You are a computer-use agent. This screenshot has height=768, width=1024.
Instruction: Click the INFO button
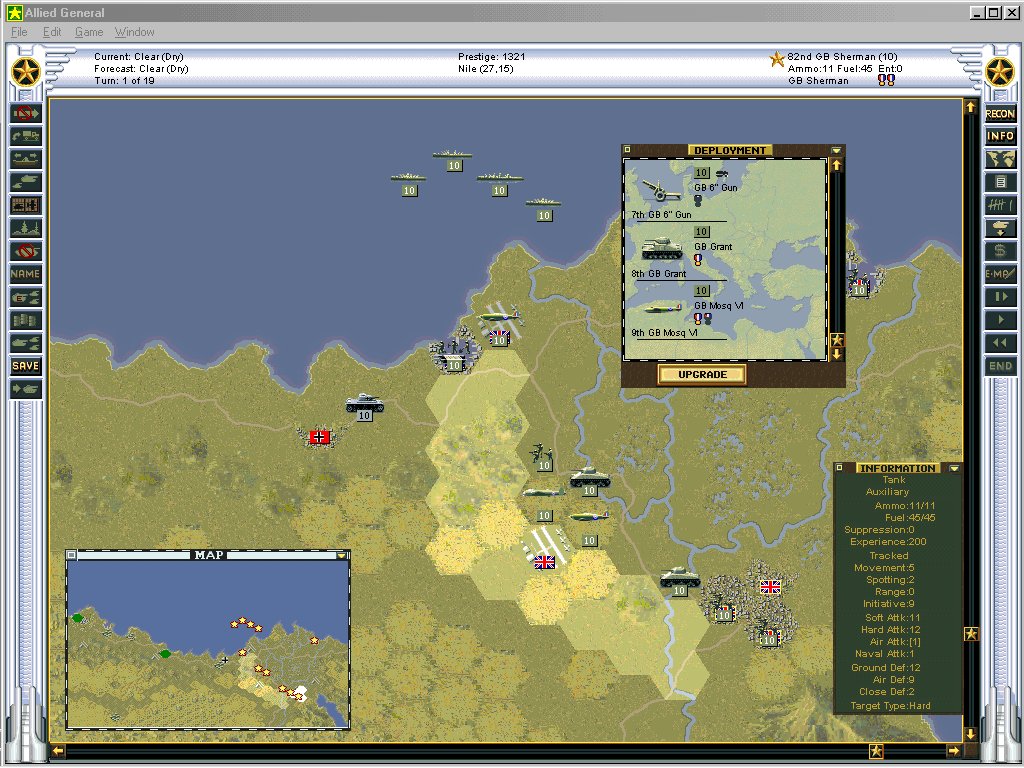point(1000,136)
